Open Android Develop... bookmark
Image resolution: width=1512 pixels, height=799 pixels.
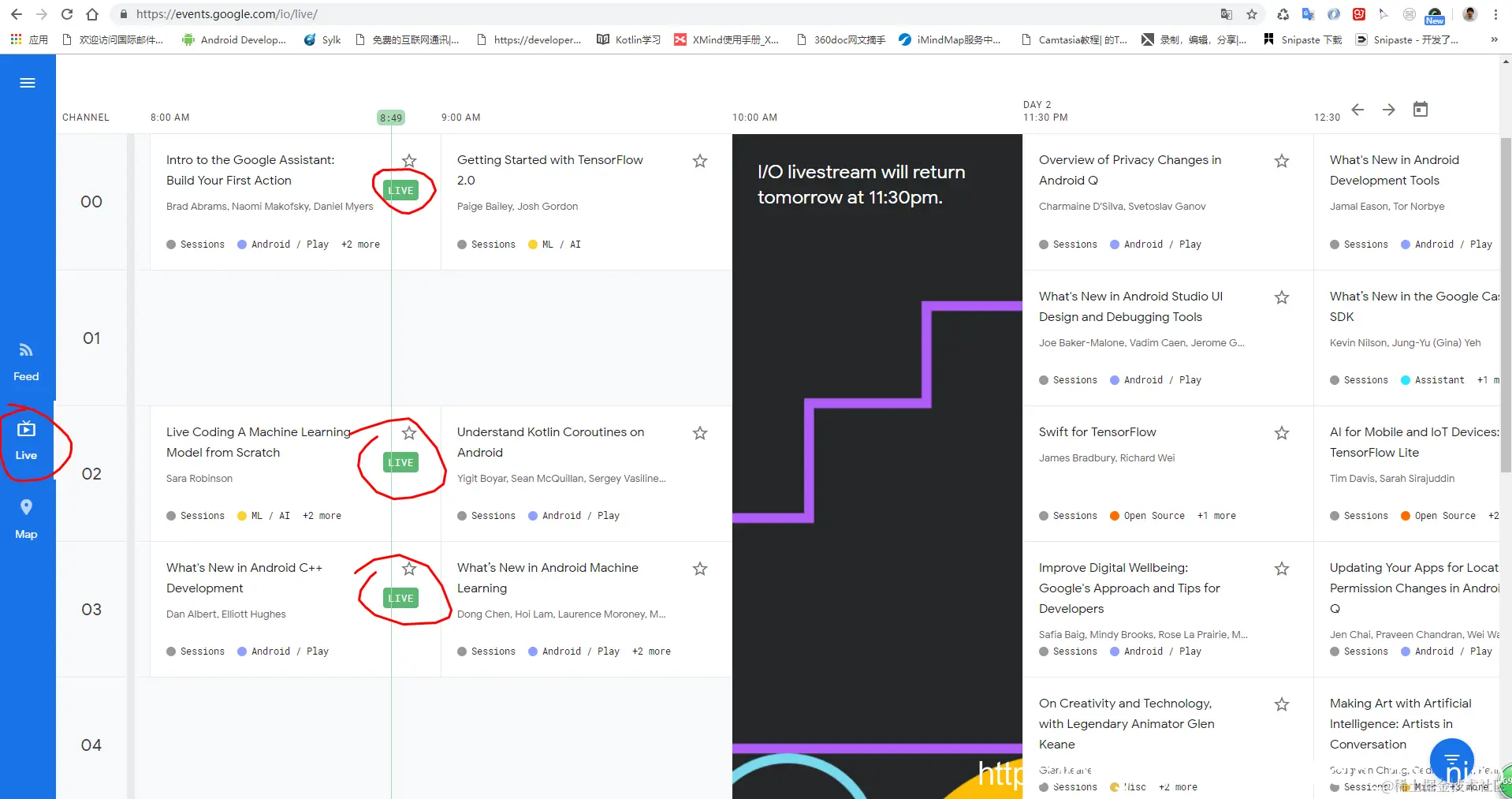point(234,39)
